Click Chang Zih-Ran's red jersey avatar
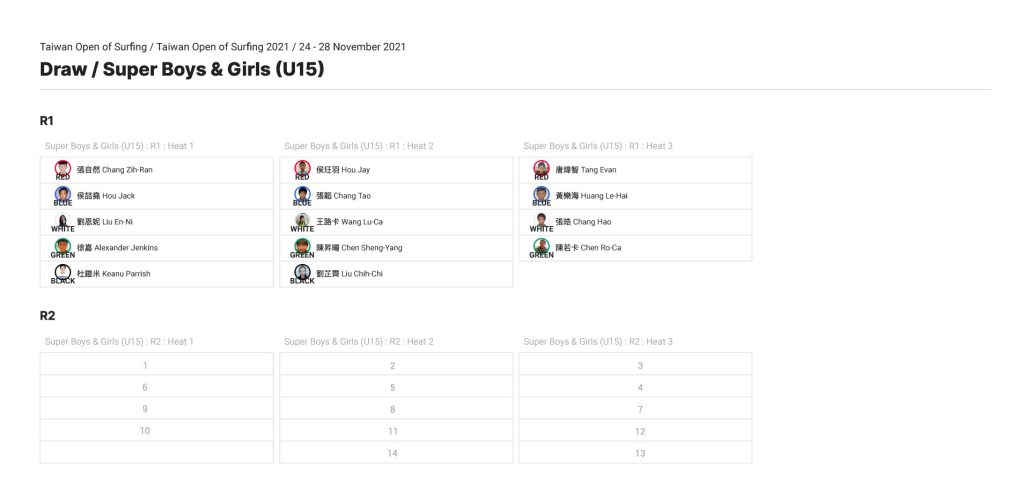The image size is (1030, 491). tap(62, 168)
